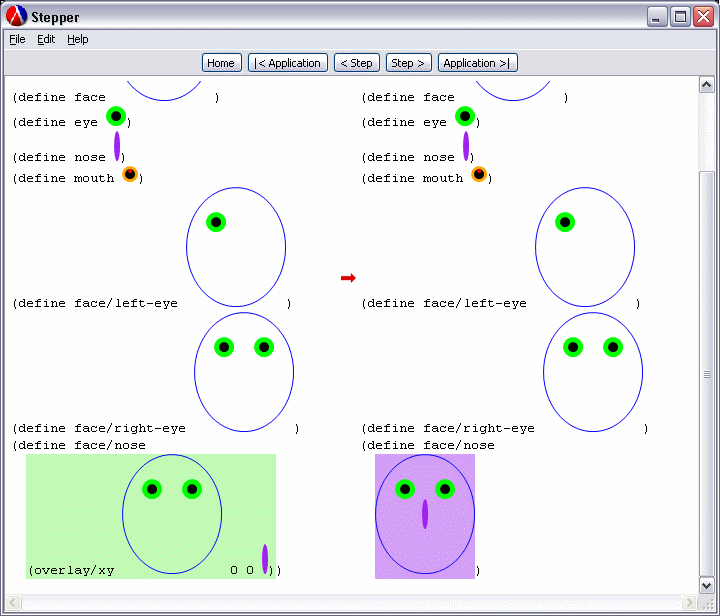Select the orange mouth image in right pane
Screen dimensions: 720x616
point(479,174)
